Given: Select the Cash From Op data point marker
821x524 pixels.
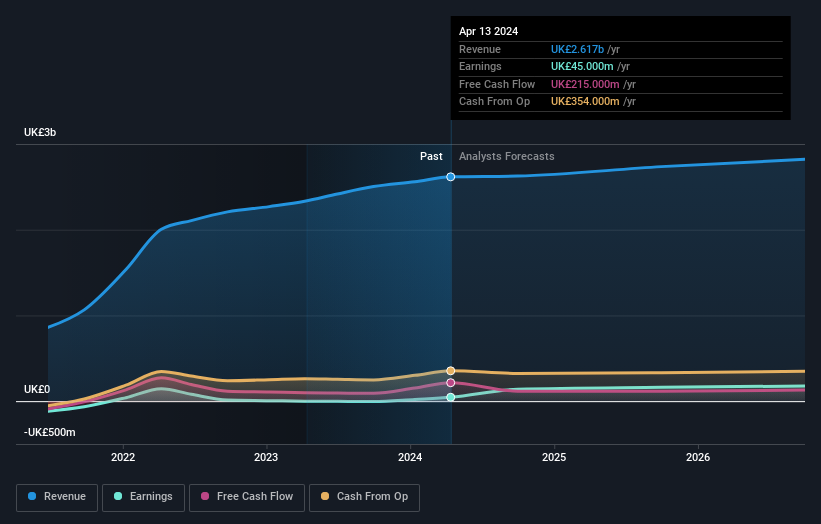Looking at the screenshot, I should pos(450,371).
